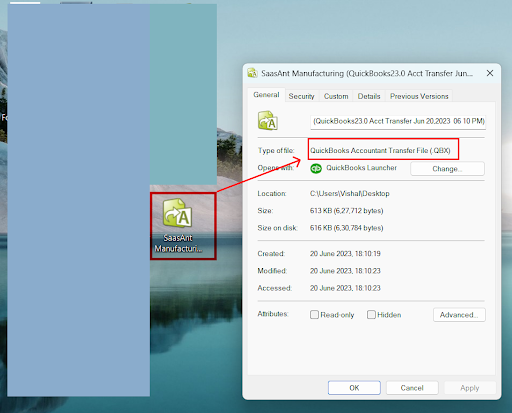Image resolution: width=512 pixels, height=413 pixels.
Task: Click the size value 613 KB
Action: coord(347,211)
